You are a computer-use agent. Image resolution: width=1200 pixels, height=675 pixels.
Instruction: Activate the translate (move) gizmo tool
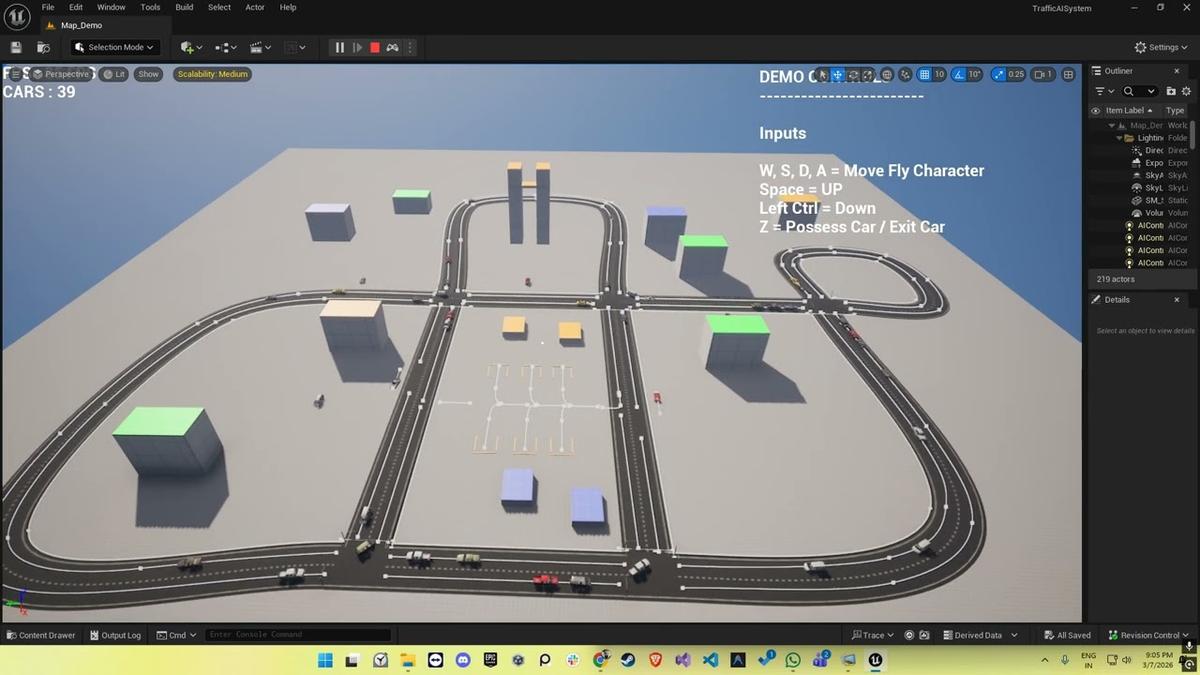[x=838, y=74]
